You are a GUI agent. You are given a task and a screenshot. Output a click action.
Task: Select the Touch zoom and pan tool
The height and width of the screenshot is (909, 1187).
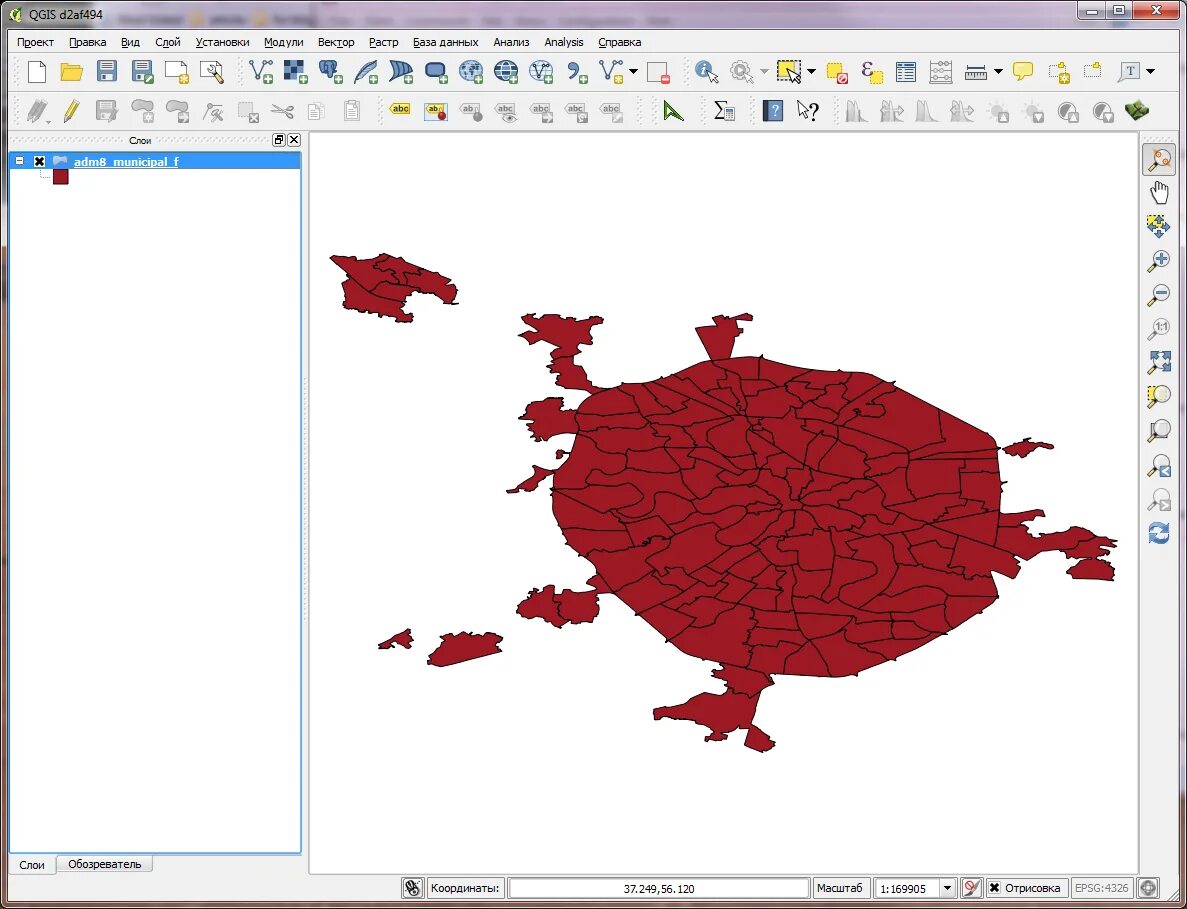click(1158, 160)
